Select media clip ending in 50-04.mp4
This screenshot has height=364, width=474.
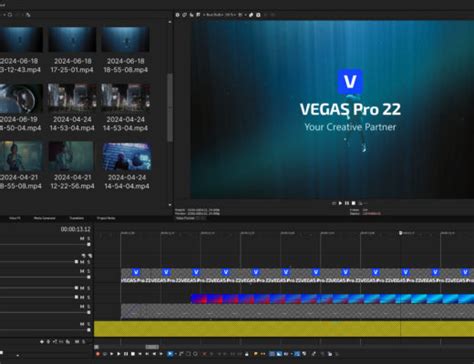point(21,107)
